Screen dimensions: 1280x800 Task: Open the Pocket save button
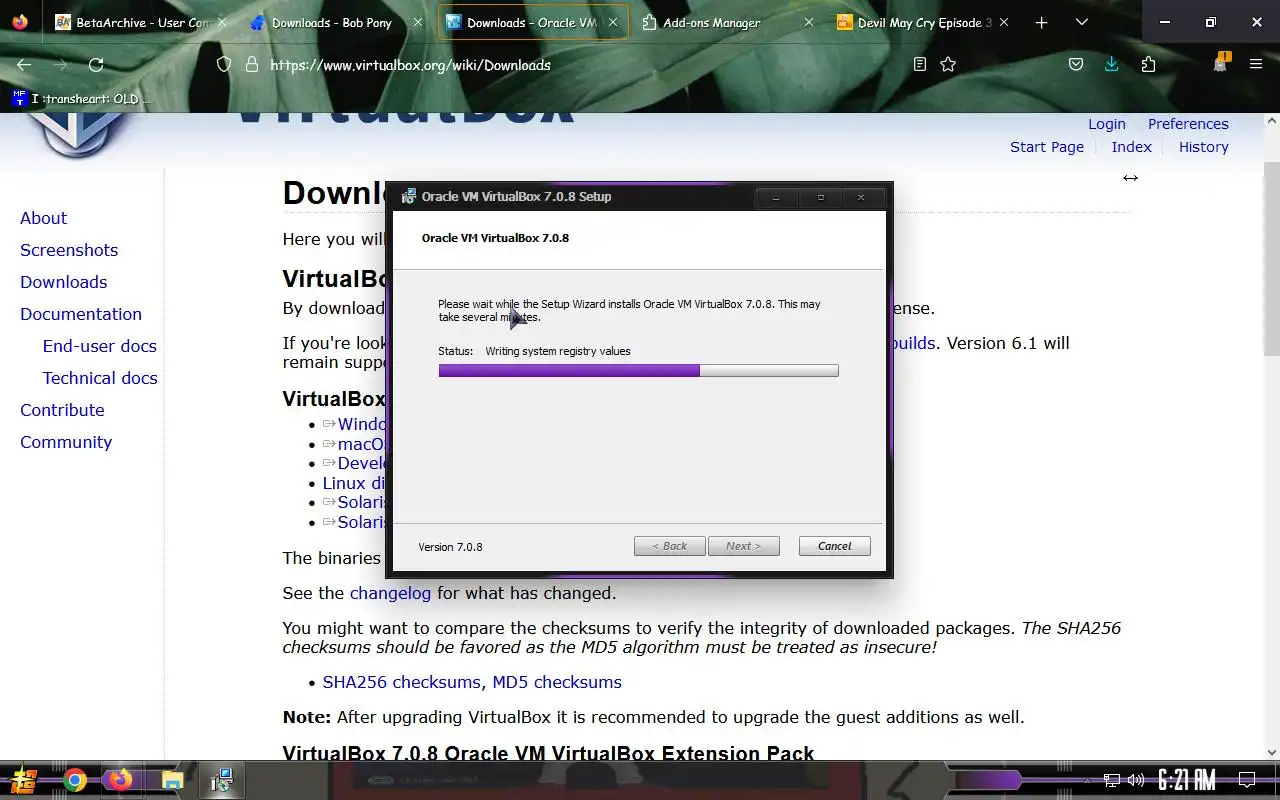pyautogui.click(x=1076, y=64)
